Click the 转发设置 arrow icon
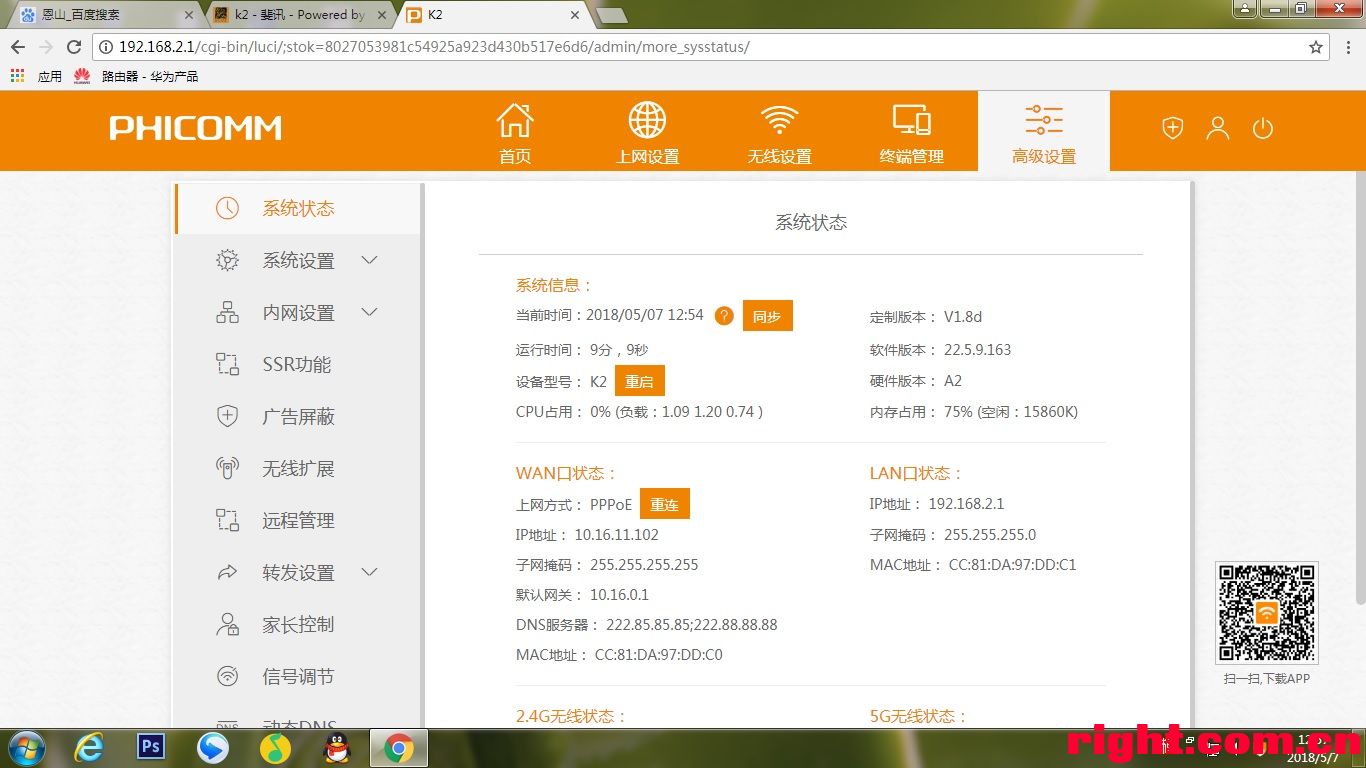This screenshot has height=768, width=1366. [228, 573]
